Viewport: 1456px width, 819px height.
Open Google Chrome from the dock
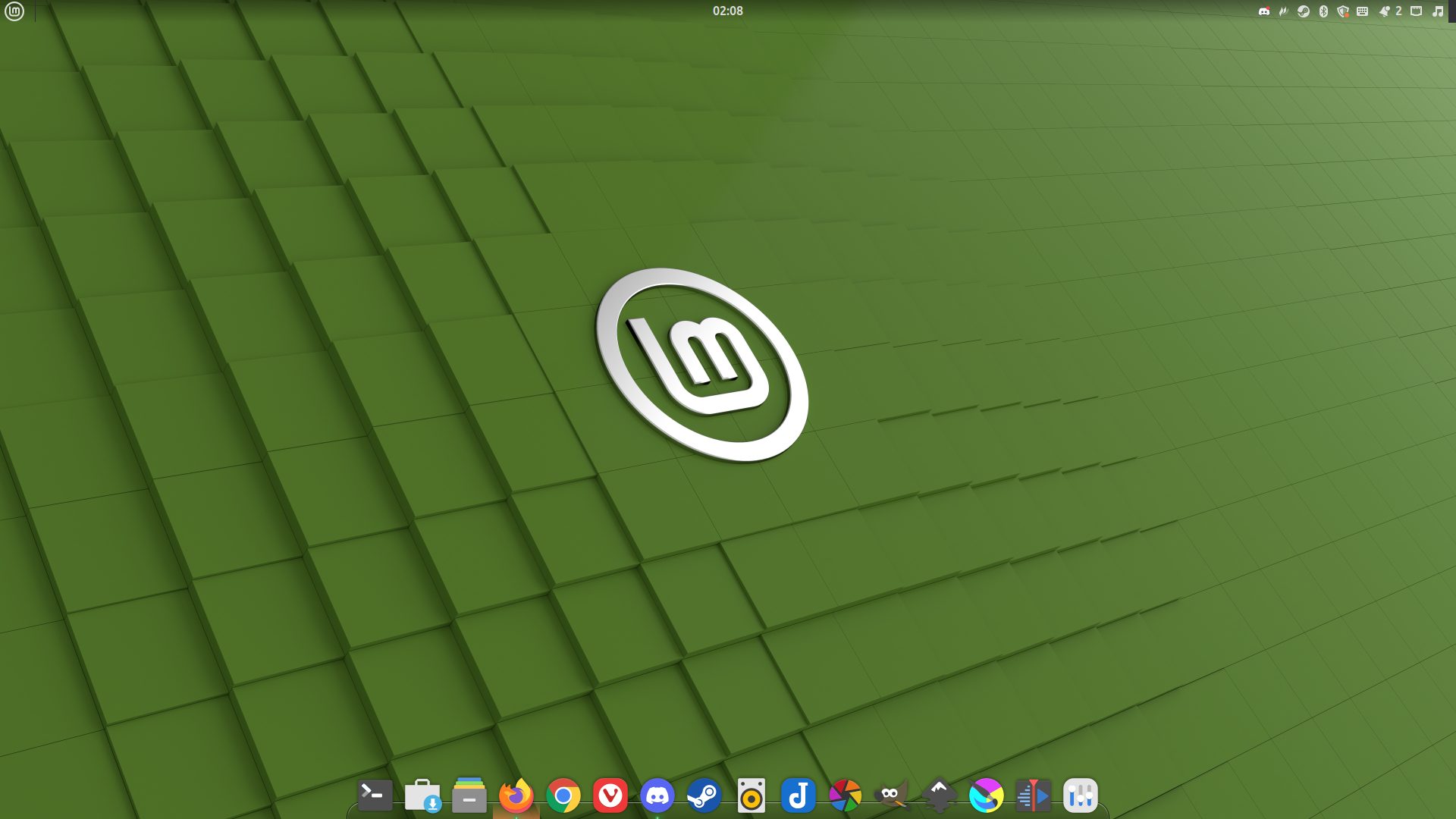(563, 796)
